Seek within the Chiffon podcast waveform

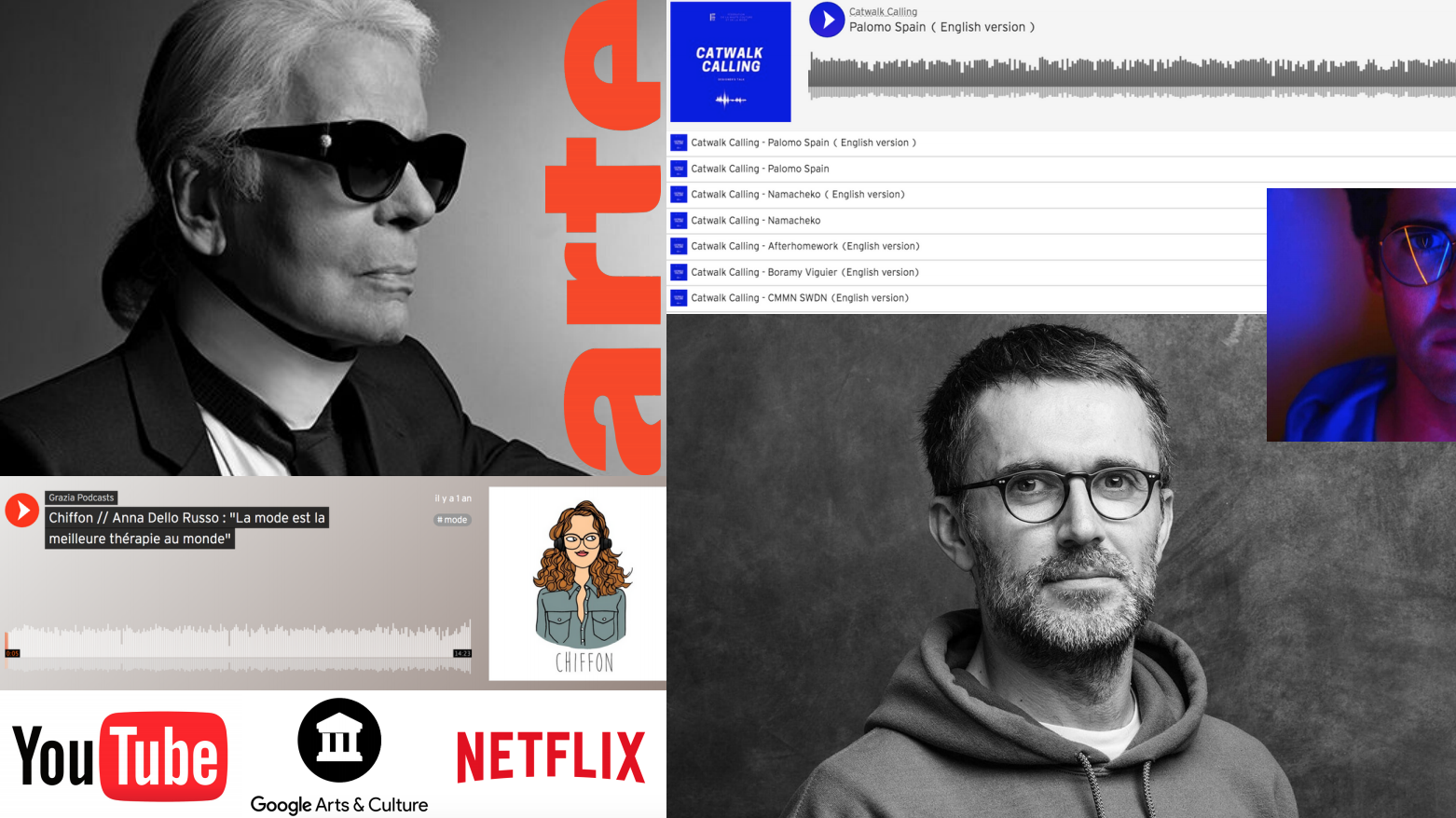[239, 646]
